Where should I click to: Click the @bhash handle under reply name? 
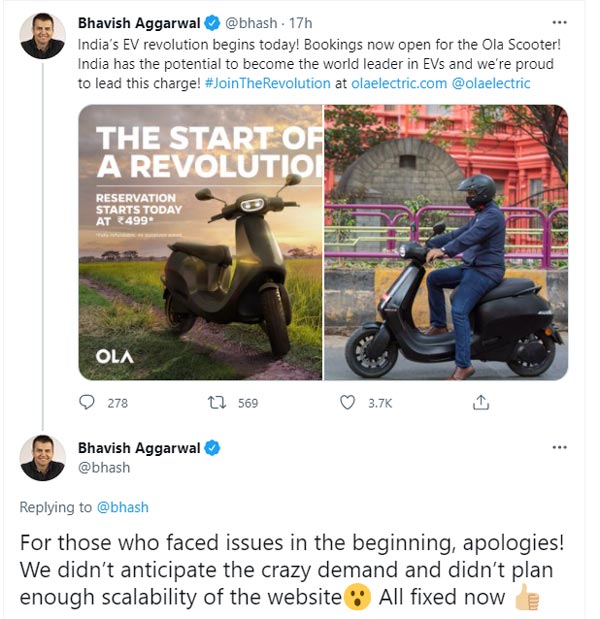pos(104,467)
